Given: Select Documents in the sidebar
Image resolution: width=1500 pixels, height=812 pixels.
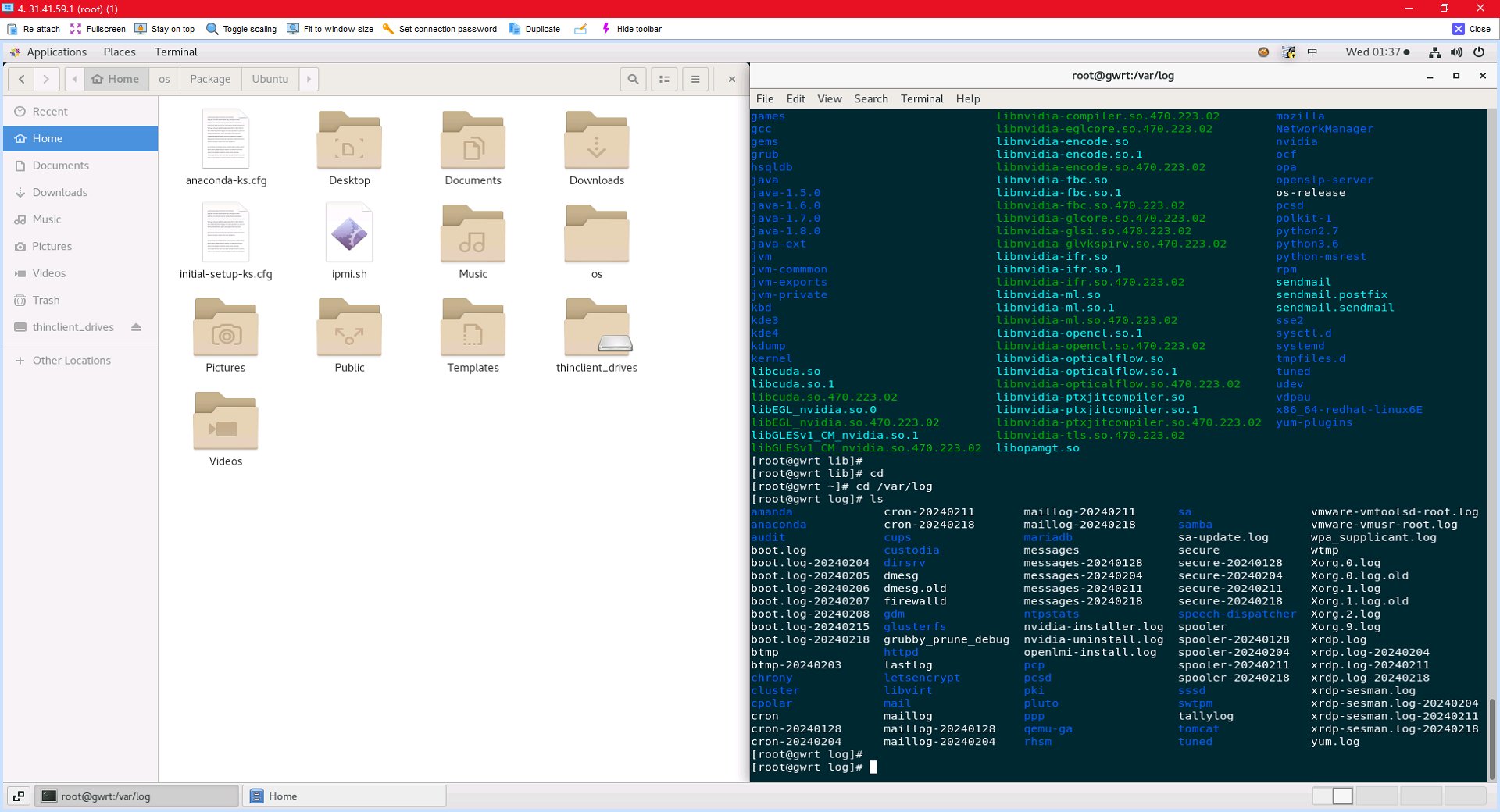Looking at the screenshot, I should 80,166.
